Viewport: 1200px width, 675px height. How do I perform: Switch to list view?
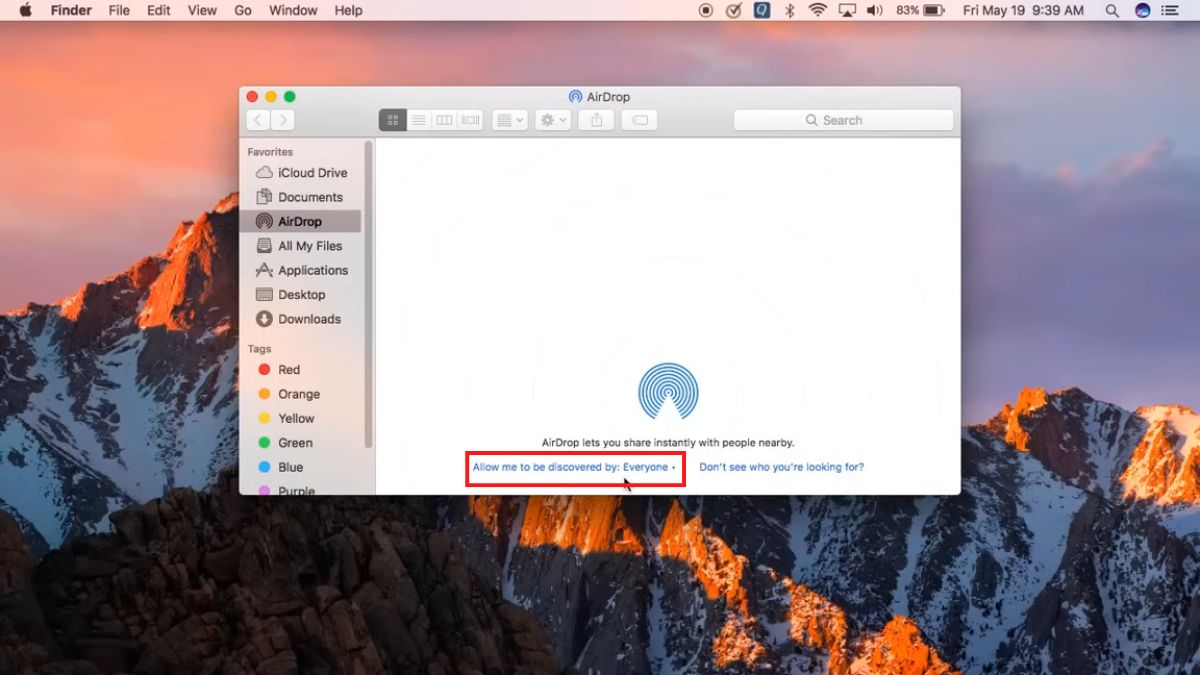(x=418, y=120)
